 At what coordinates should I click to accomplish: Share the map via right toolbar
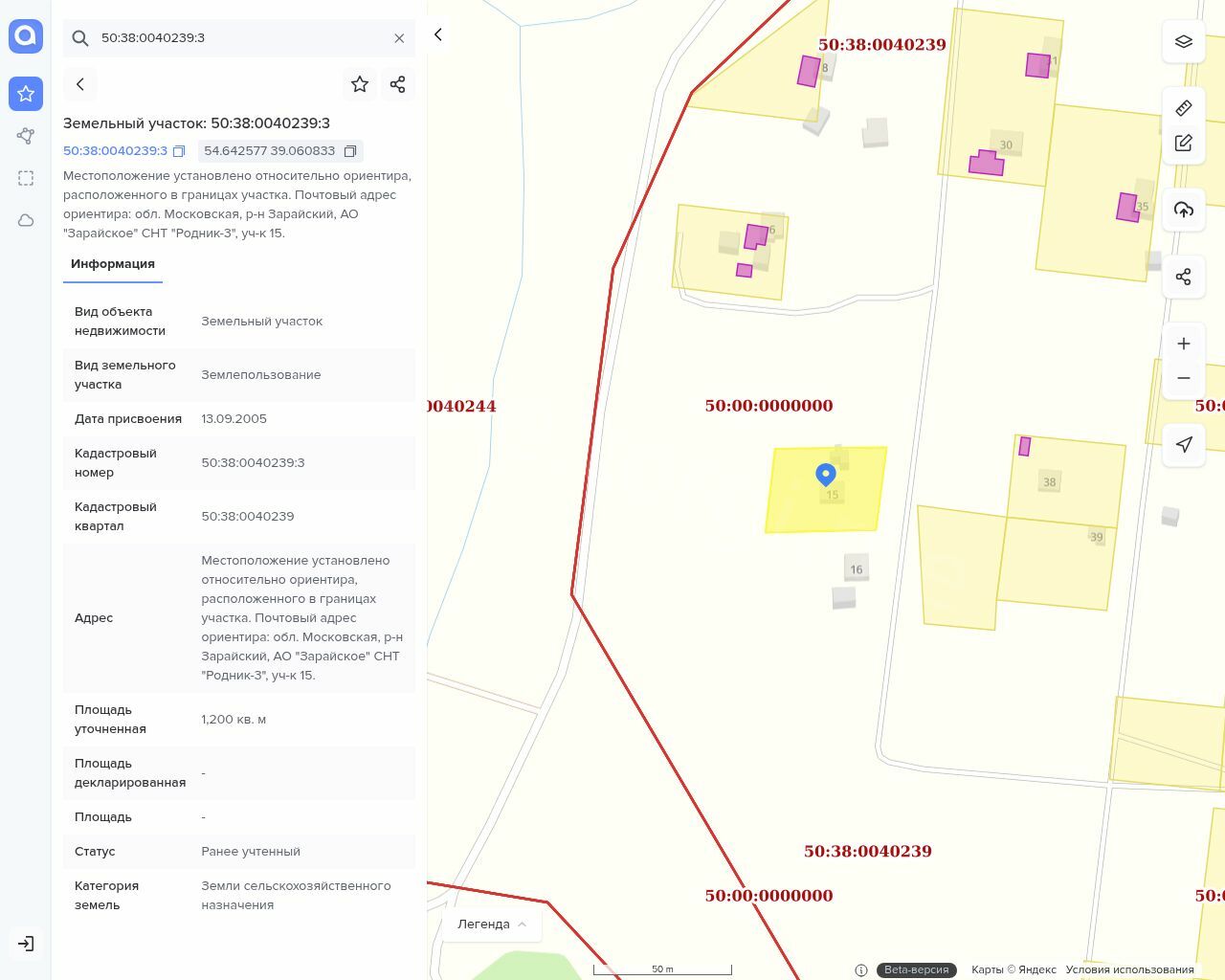coord(1183,277)
